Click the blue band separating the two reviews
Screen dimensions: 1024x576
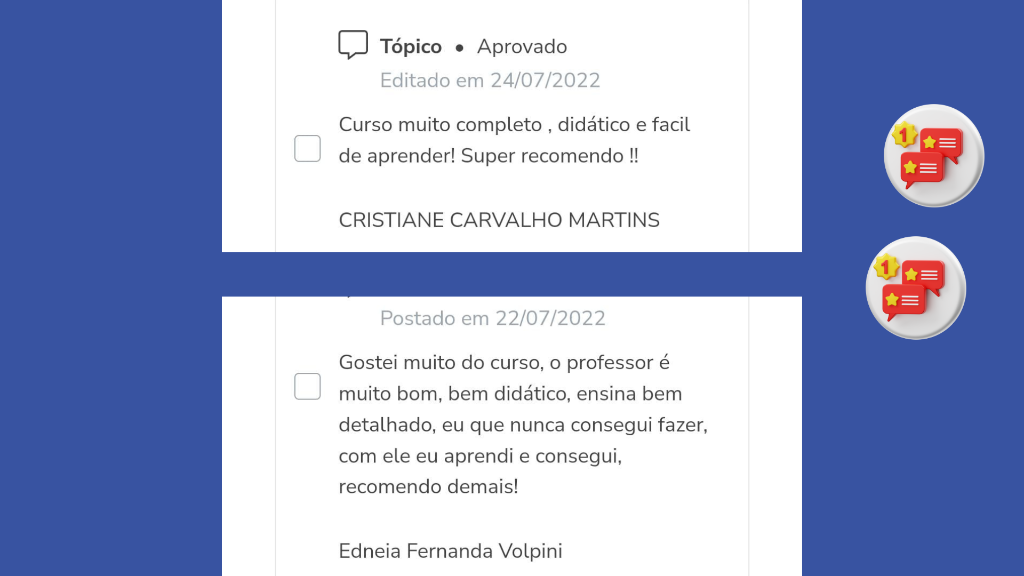[x=511, y=274]
